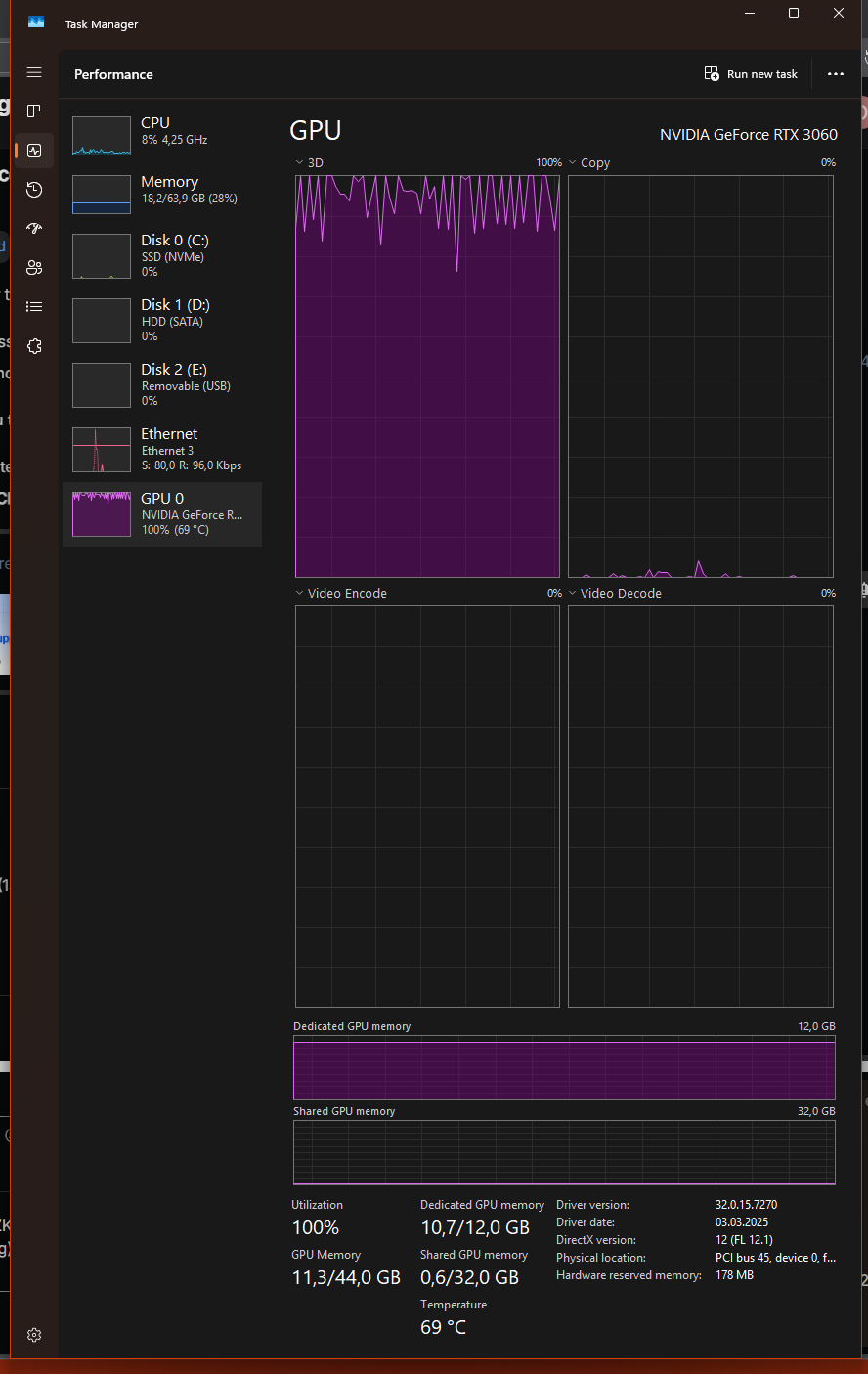Change the Video Encode graph type
Viewport: 868px width, 1374px height.
click(x=298, y=593)
